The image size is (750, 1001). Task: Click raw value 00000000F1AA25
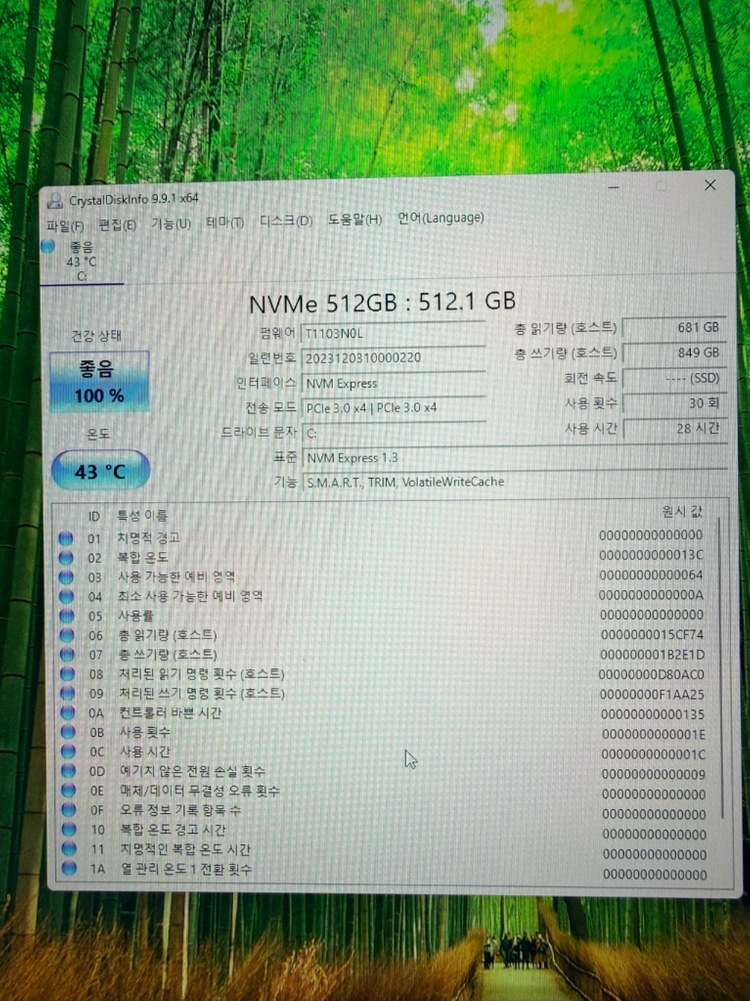[x=652, y=695]
